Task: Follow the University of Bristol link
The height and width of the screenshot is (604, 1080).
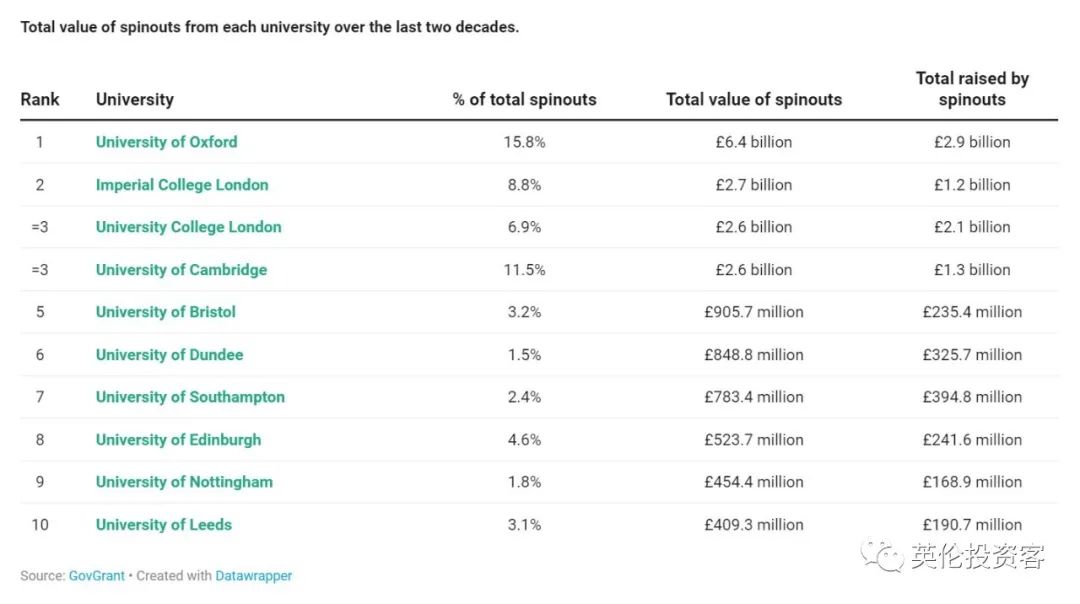Action: pos(165,312)
